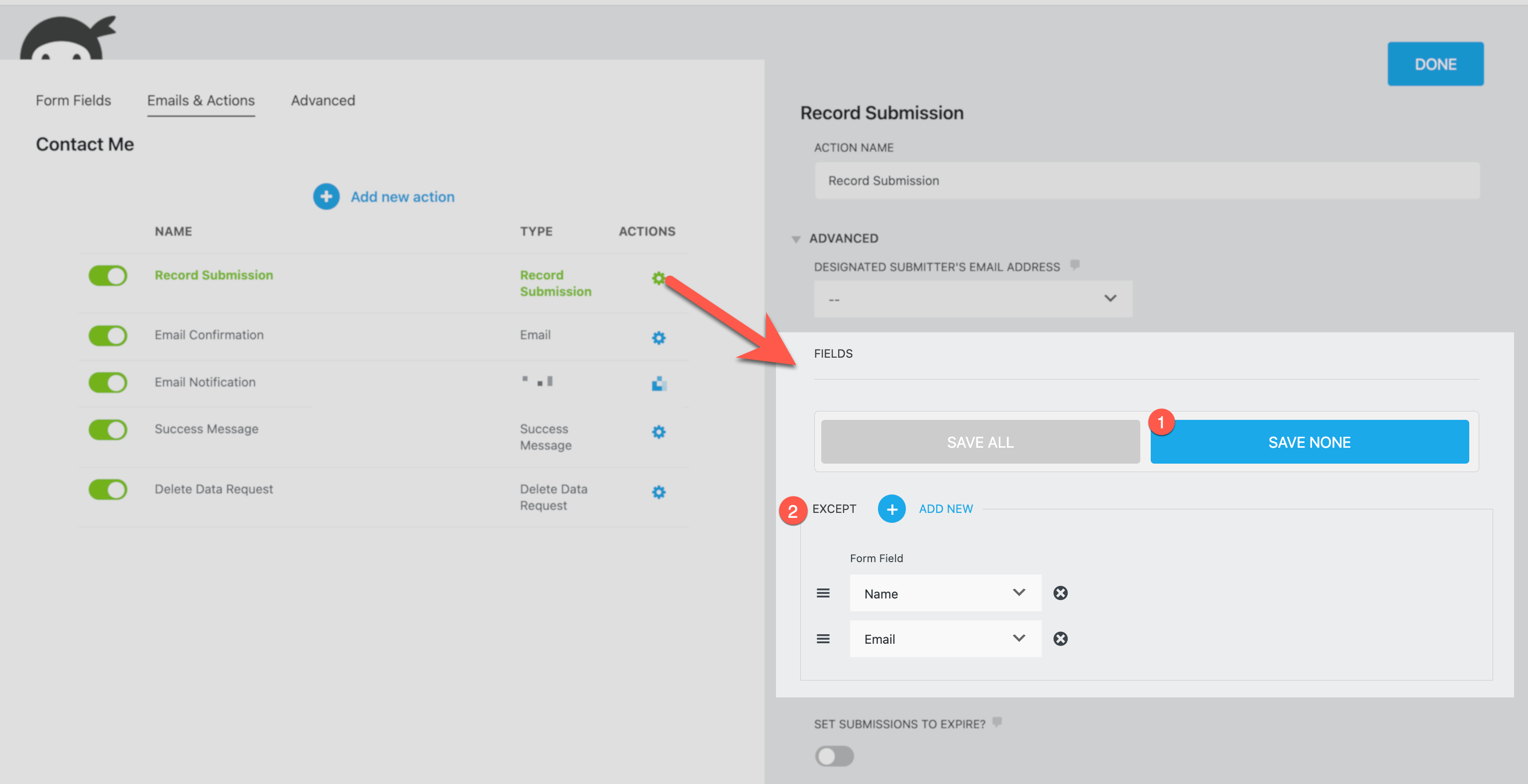The image size is (1528, 784).
Task: Turn off the Email Notification toggle
Action: [x=108, y=382]
